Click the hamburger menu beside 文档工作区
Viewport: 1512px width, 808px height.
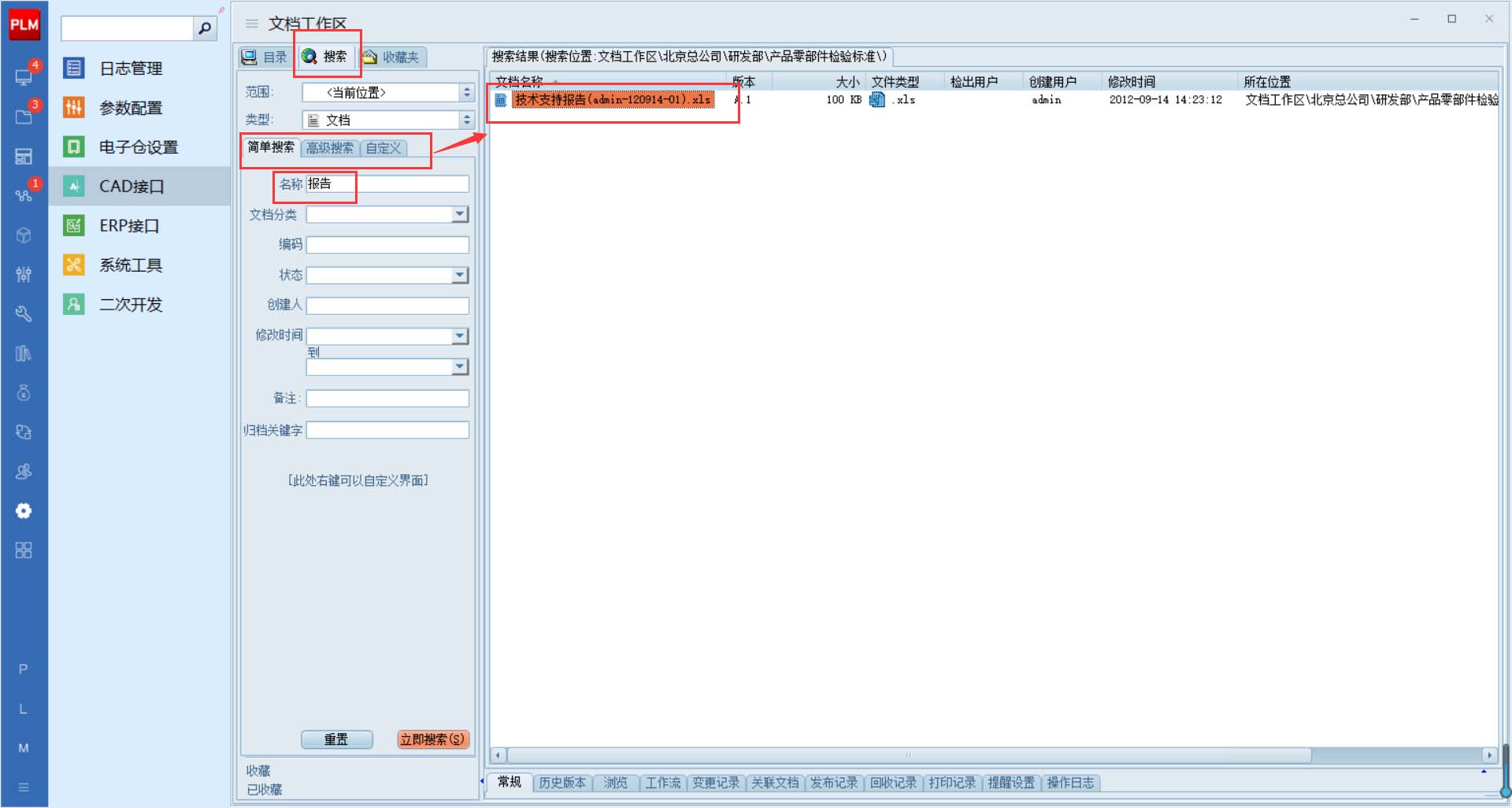coord(252,24)
